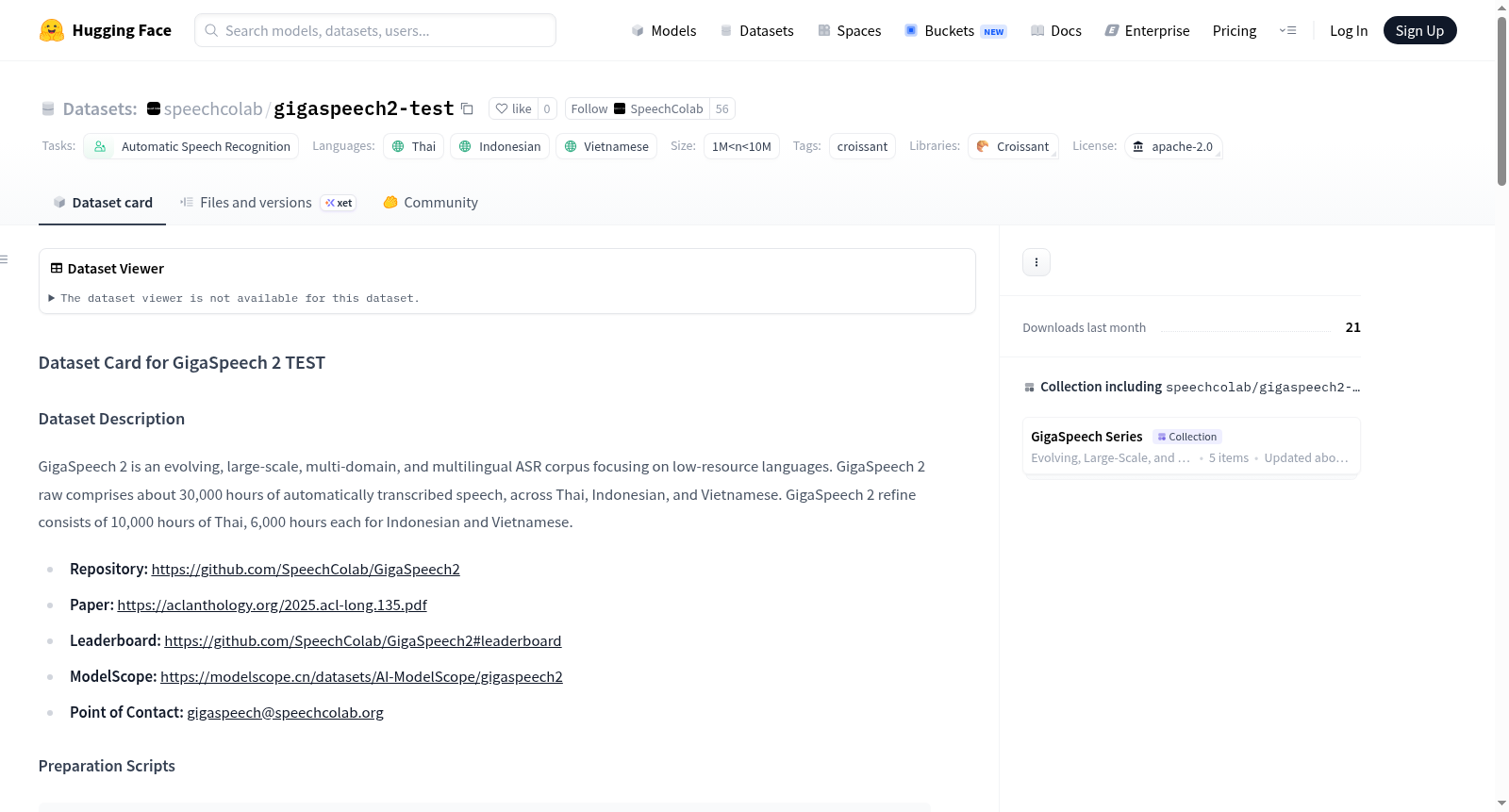Click the Datasets stack icon before title

(48, 109)
